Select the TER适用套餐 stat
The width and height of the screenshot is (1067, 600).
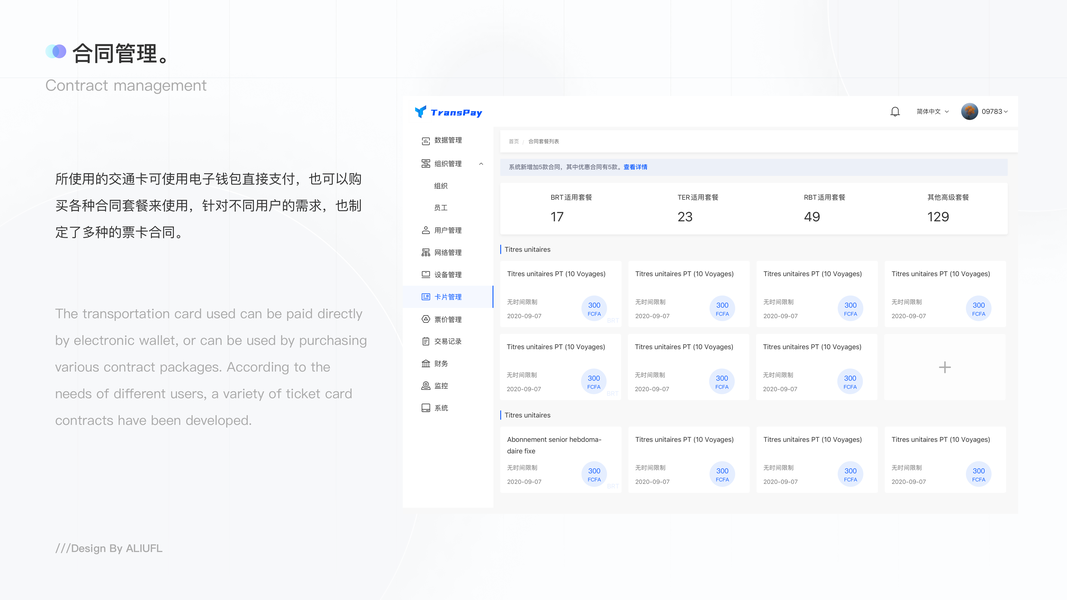697,208
